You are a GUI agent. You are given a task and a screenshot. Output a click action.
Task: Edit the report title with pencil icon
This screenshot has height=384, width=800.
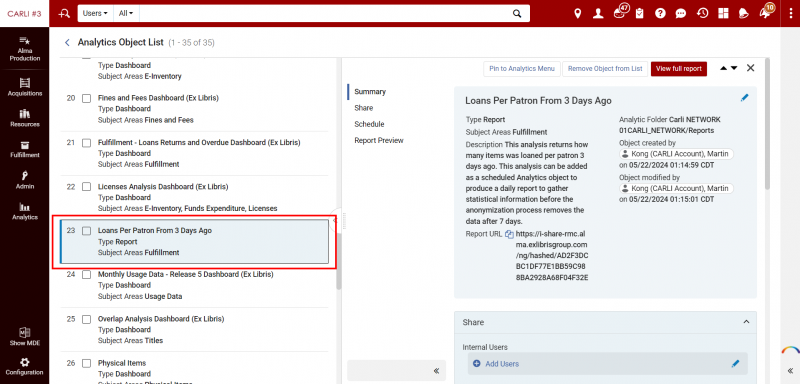tap(744, 98)
